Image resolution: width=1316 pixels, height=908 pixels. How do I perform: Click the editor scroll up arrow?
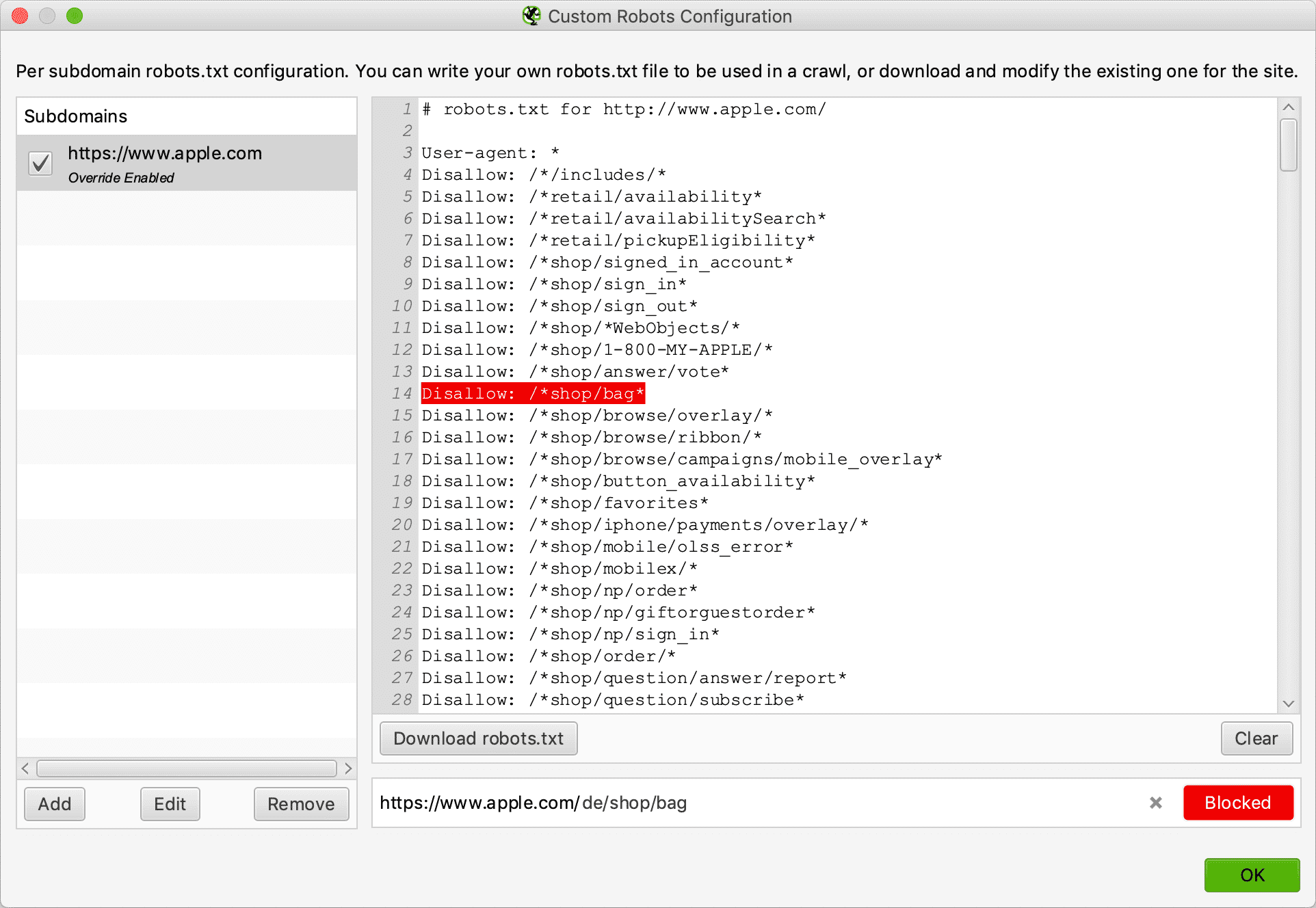(1289, 107)
